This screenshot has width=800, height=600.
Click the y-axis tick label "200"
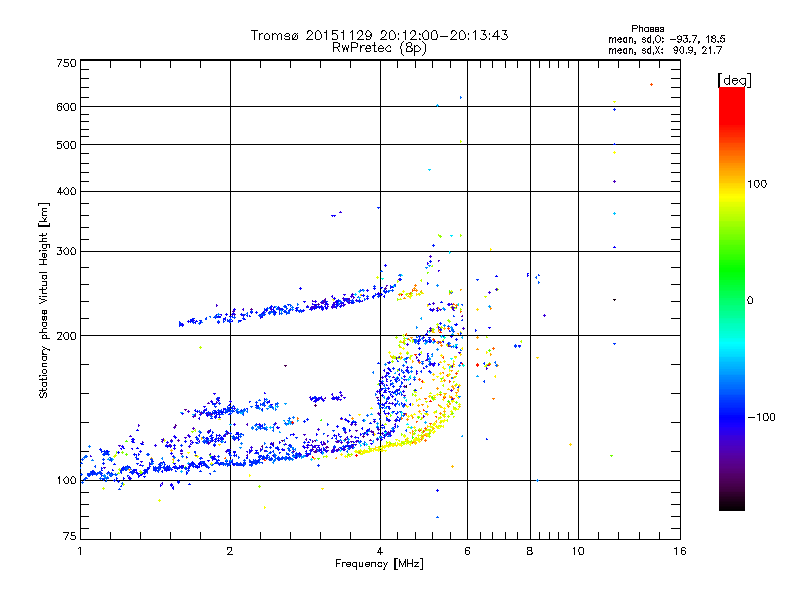(66, 336)
